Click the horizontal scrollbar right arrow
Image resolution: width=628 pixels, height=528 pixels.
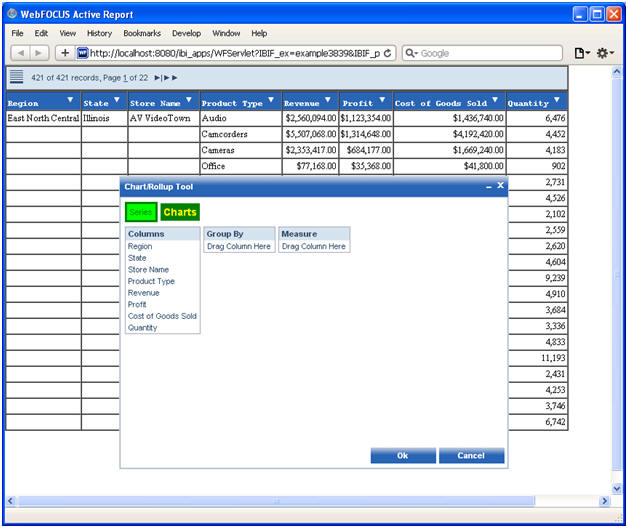[604, 501]
